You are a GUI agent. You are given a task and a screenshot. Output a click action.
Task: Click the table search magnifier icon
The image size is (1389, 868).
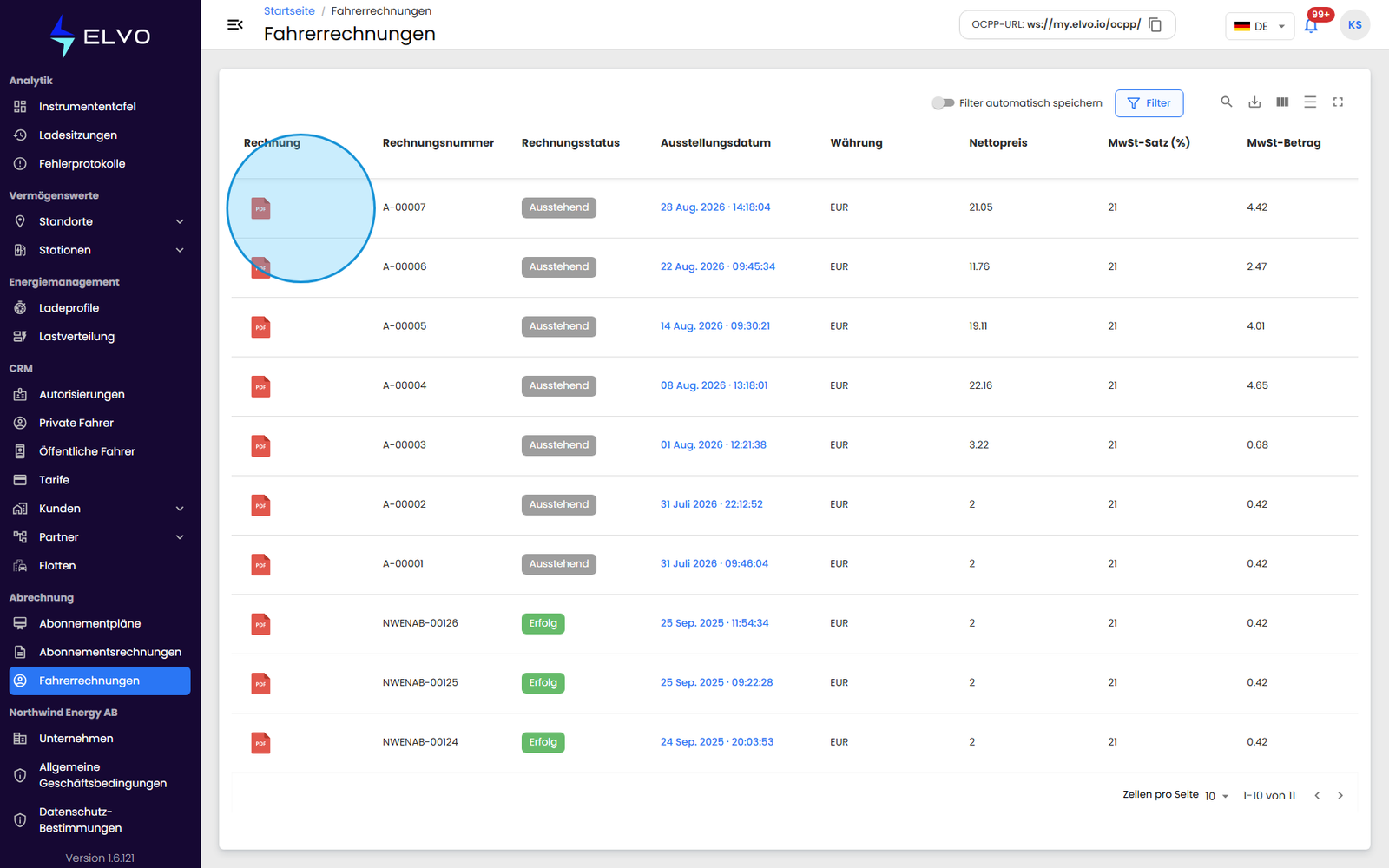click(x=1227, y=102)
